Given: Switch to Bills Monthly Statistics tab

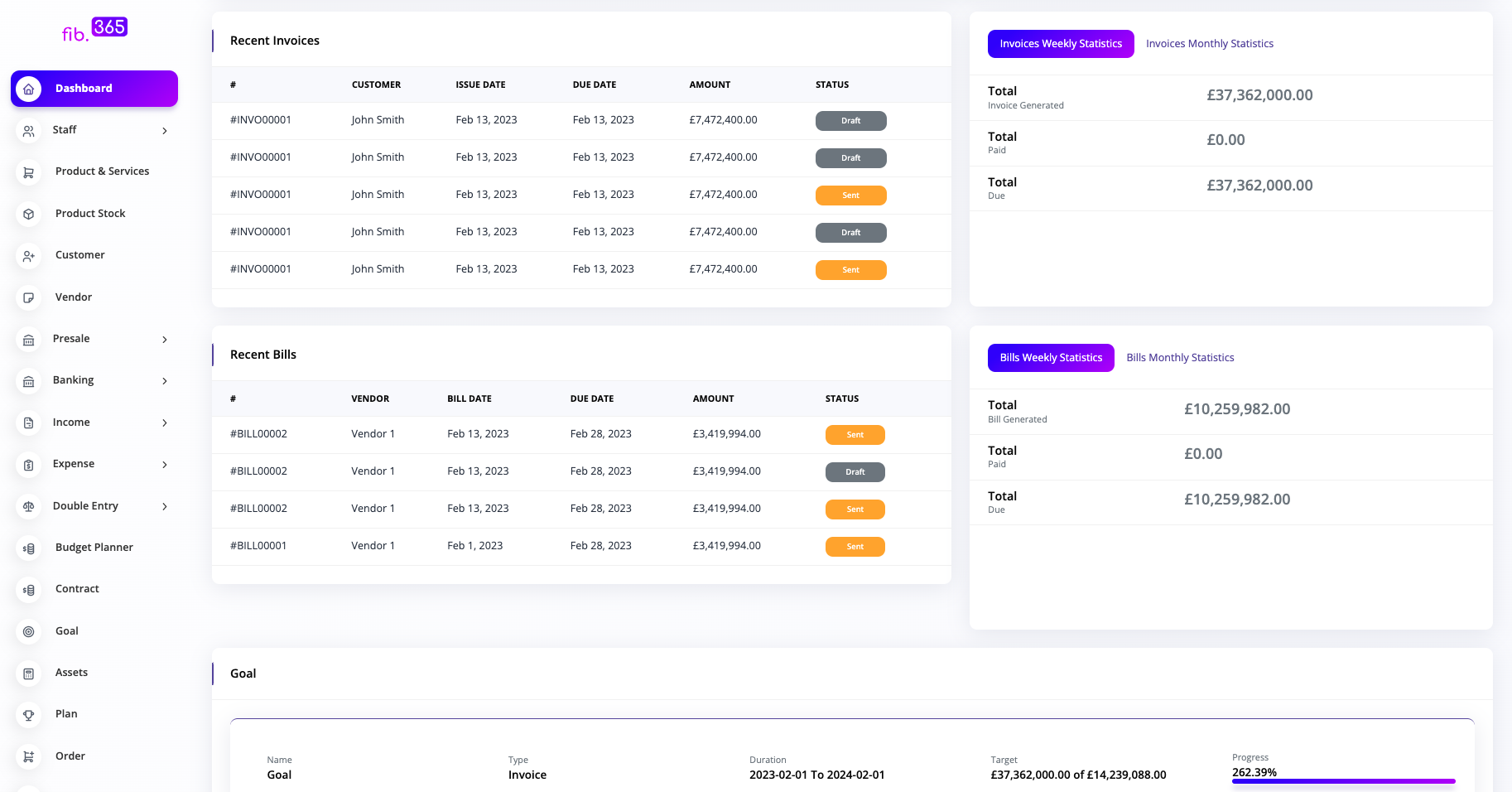Looking at the screenshot, I should point(1180,358).
